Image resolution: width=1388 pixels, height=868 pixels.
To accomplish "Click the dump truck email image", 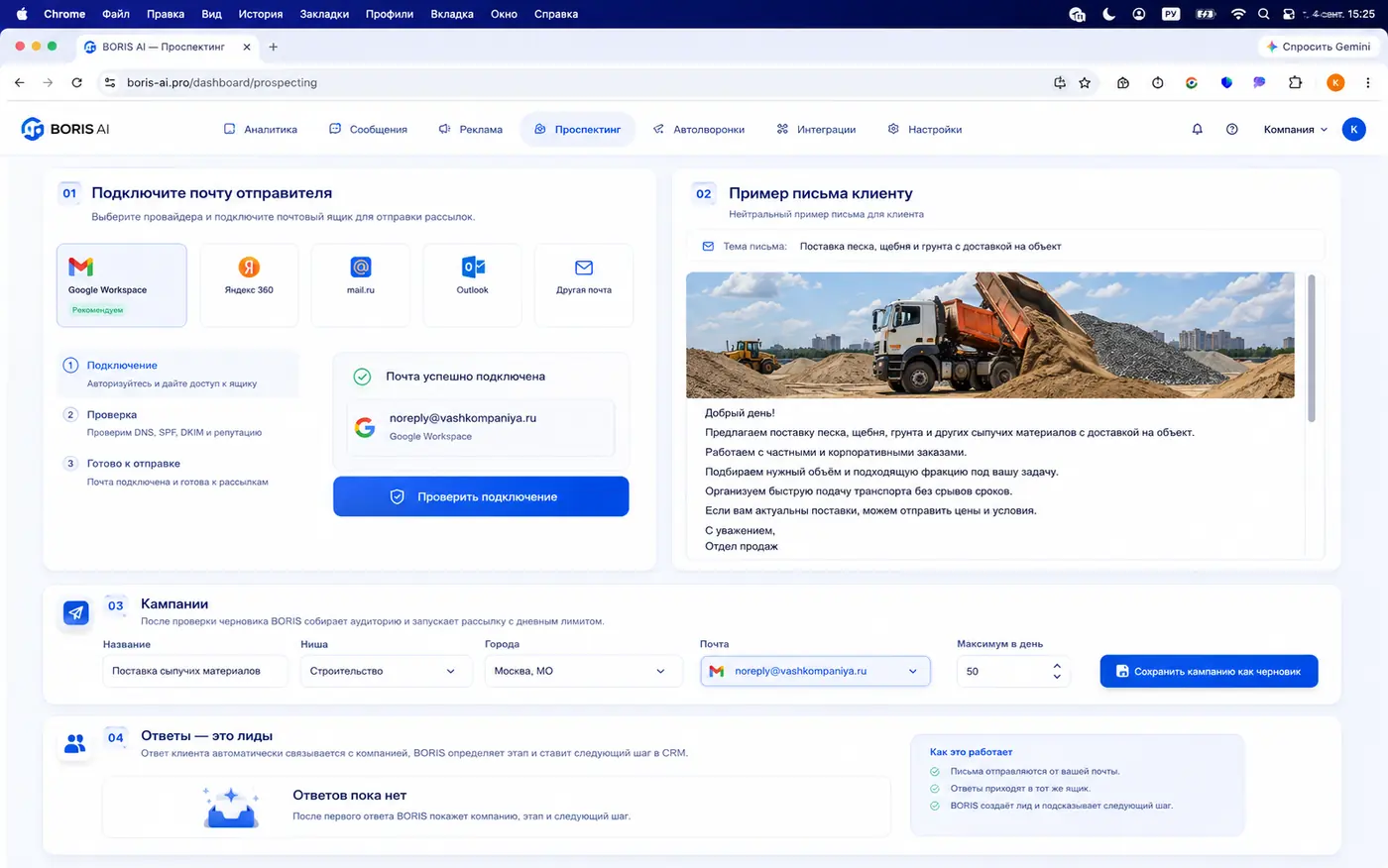I will 990,335.
